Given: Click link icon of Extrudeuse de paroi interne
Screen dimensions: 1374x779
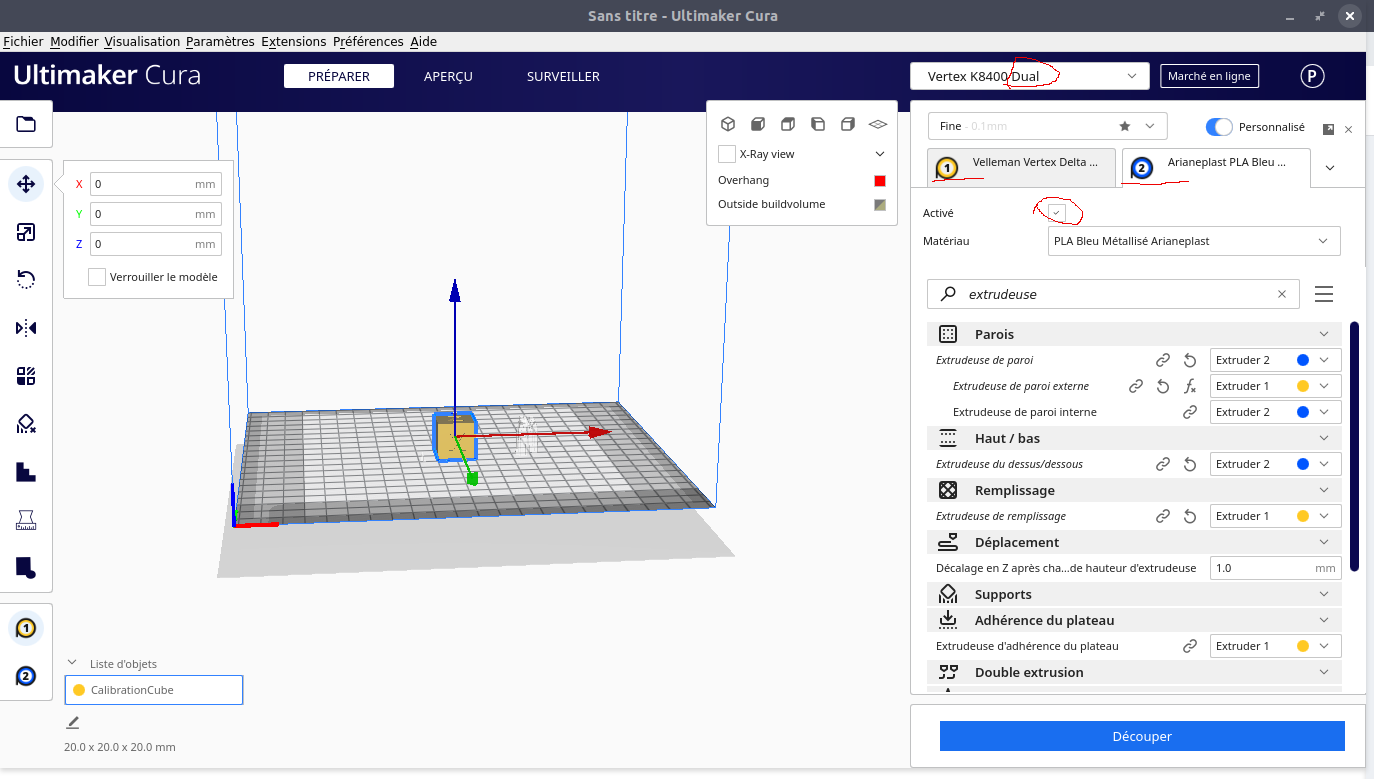Looking at the screenshot, I should click(x=1190, y=412).
